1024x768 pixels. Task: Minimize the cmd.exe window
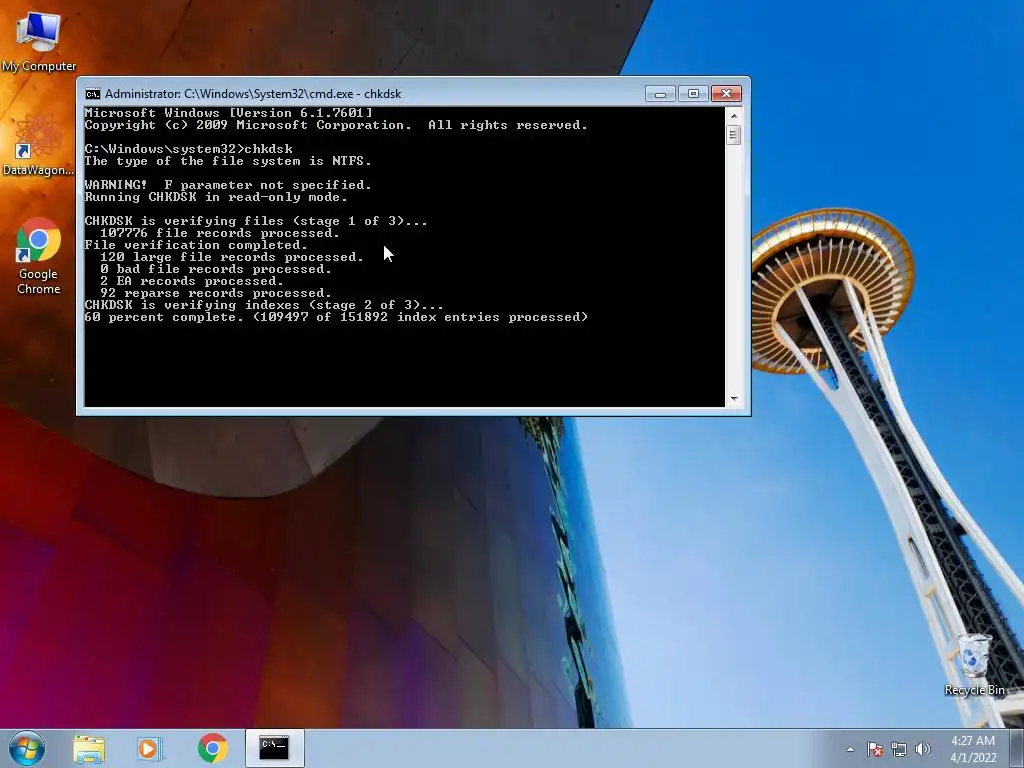(660, 94)
